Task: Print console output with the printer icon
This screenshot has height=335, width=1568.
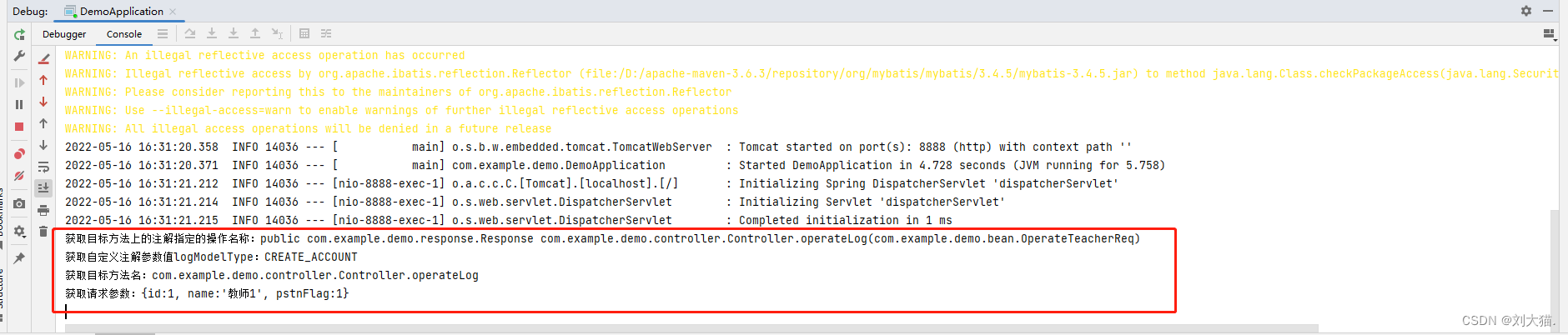Action: point(44,210)
